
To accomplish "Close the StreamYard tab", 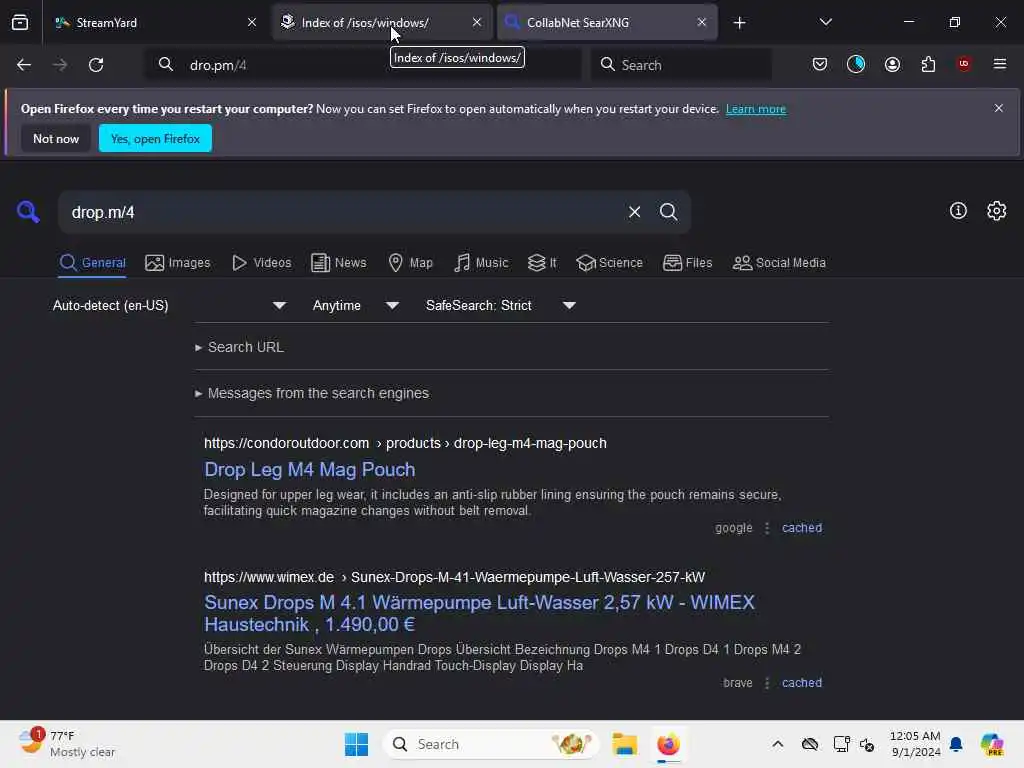I will coord(252,22).
